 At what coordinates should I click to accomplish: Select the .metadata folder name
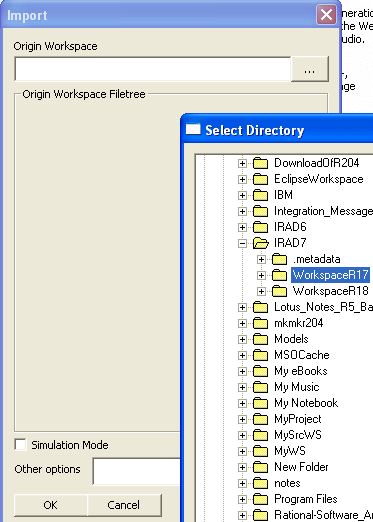click(316, 259)
